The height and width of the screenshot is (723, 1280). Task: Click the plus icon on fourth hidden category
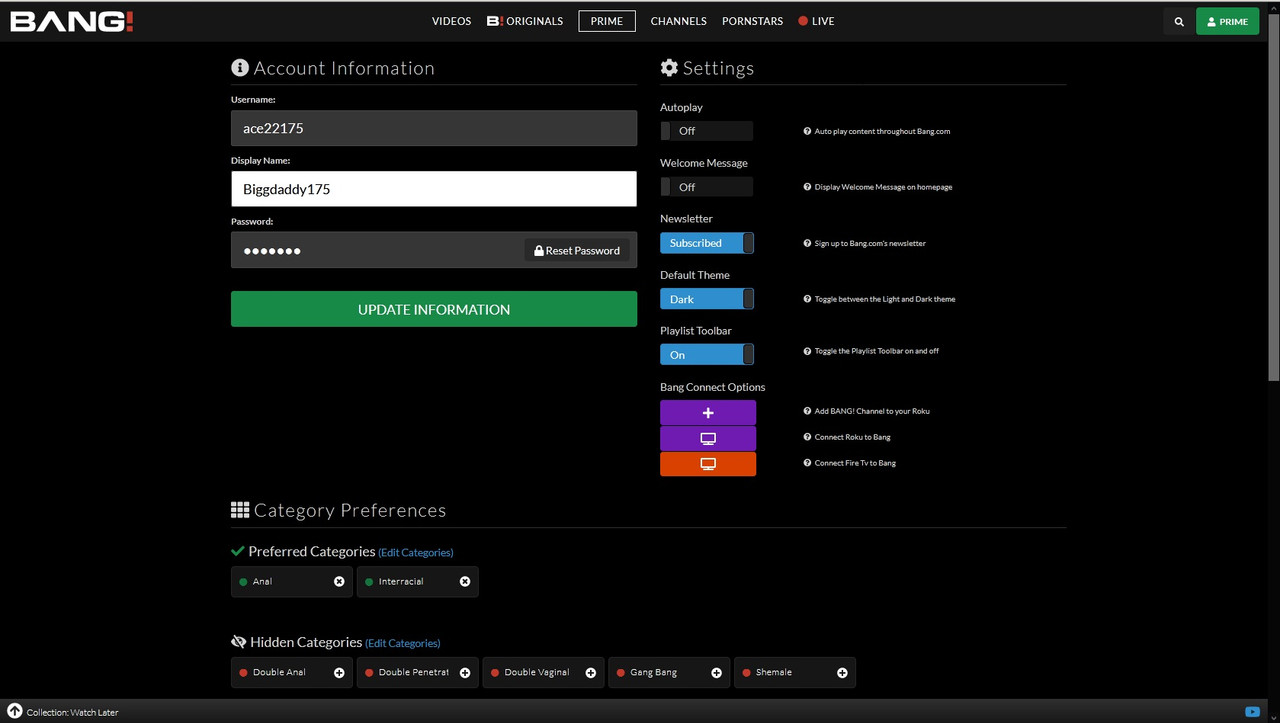[x=716, y=673]
